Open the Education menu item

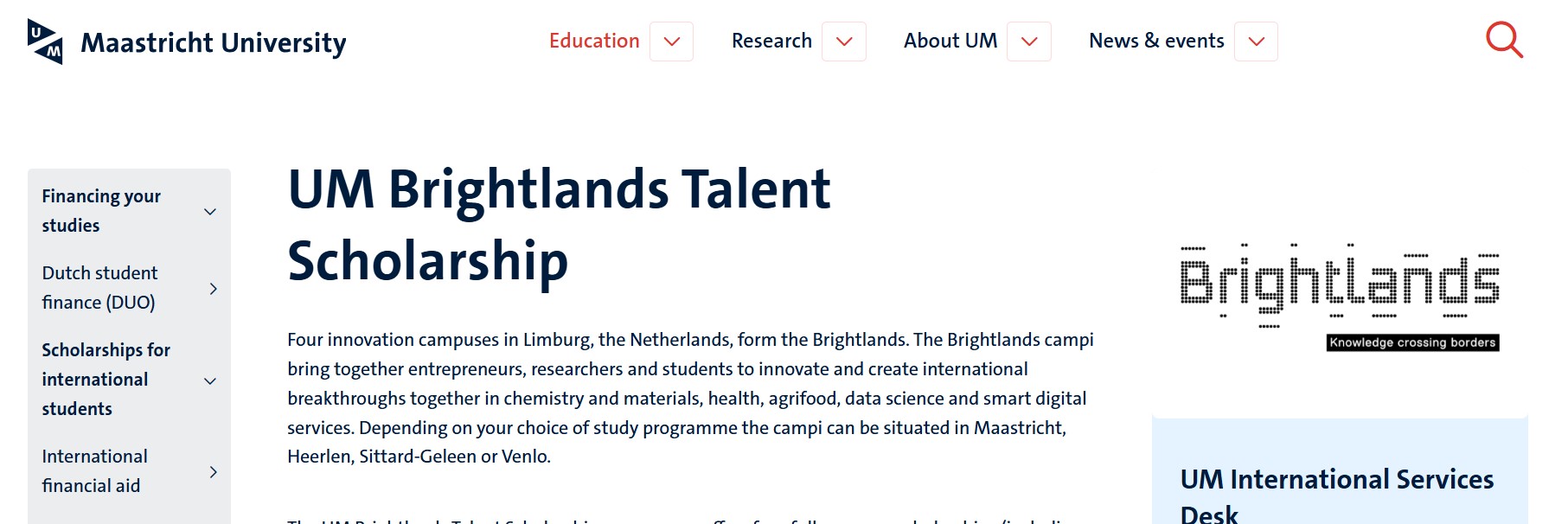594,41
